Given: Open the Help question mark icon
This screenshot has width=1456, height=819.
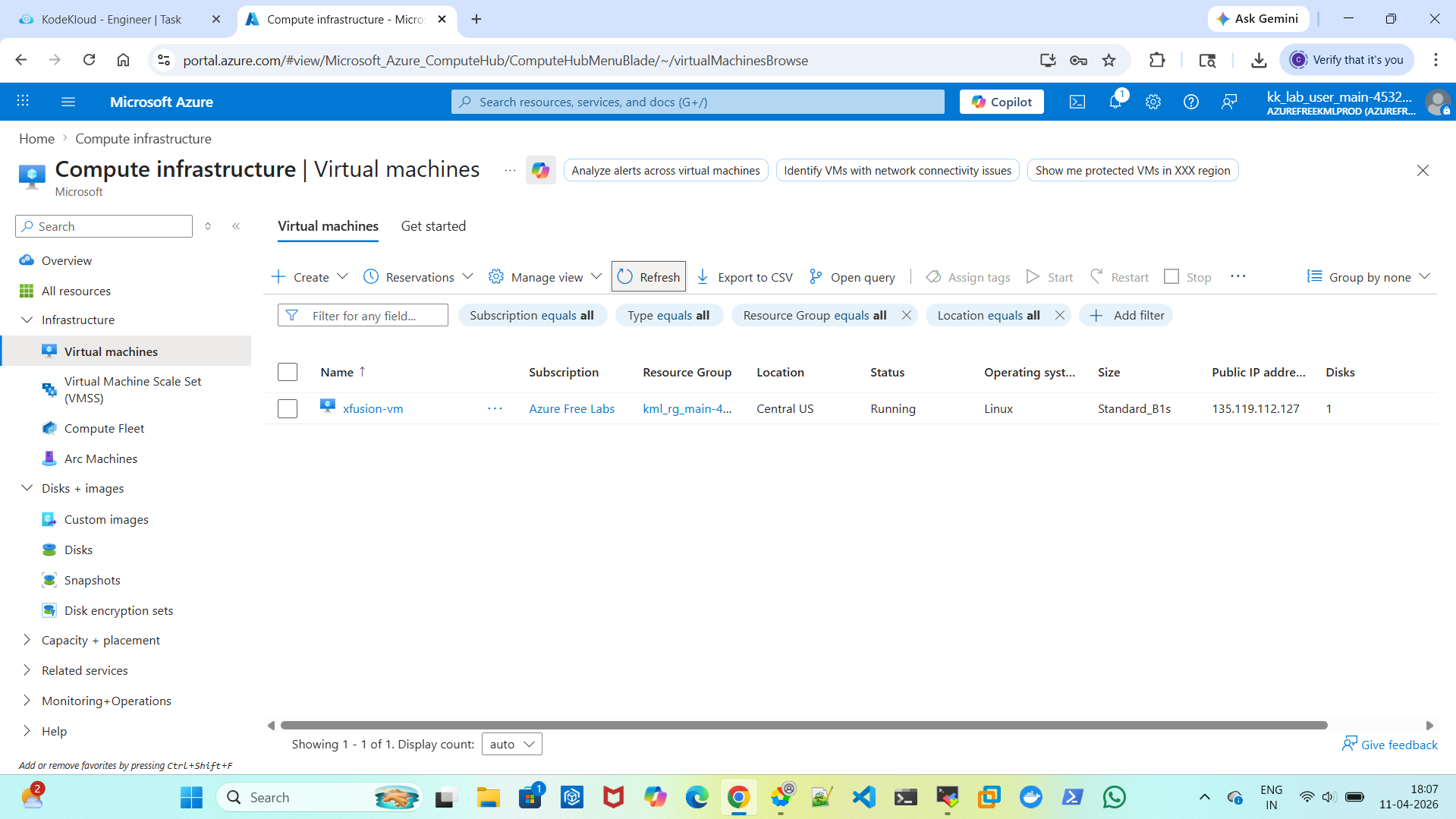Looking at the screenshot, I should pyautogui.click(x=1191, y=102).
